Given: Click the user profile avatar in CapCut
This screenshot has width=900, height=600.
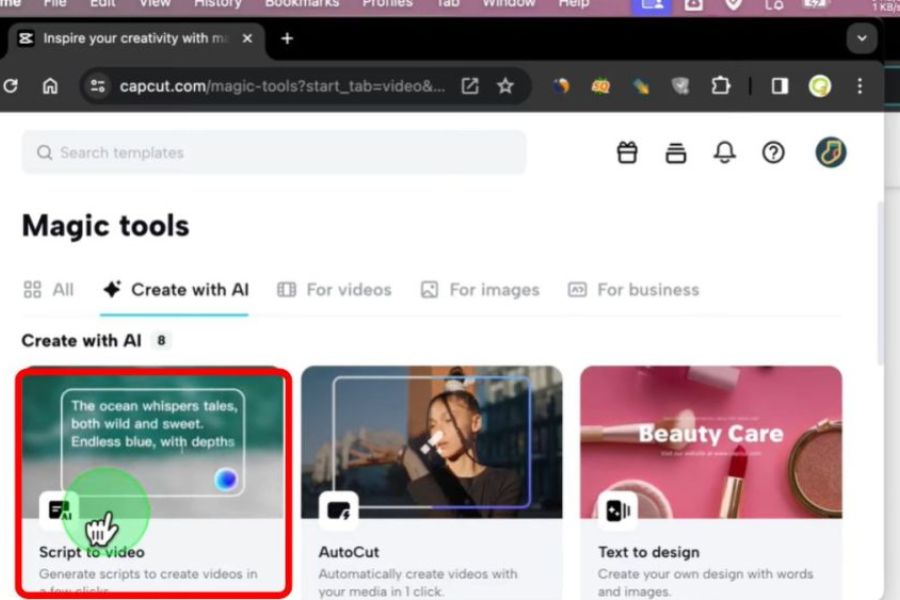Looking at the screenshot, I should (830, 153).
